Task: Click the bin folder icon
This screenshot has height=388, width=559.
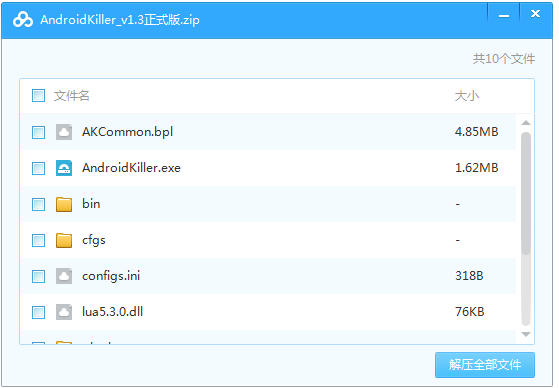Action: pos(64,204)
